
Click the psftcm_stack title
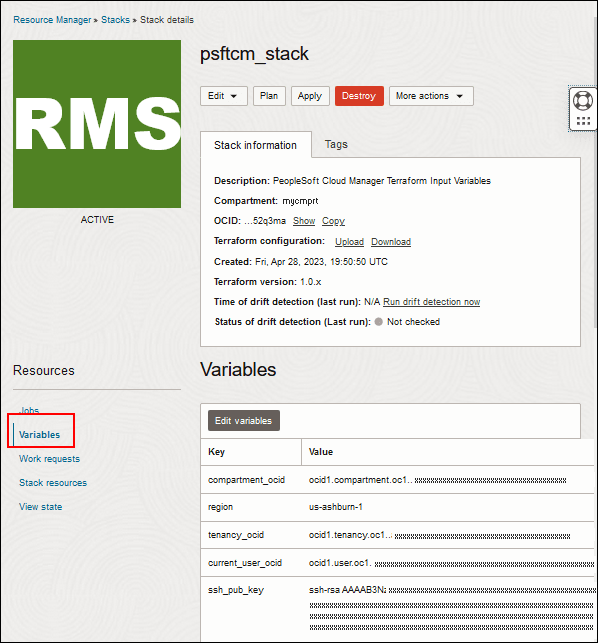click(x=254, y=54)
